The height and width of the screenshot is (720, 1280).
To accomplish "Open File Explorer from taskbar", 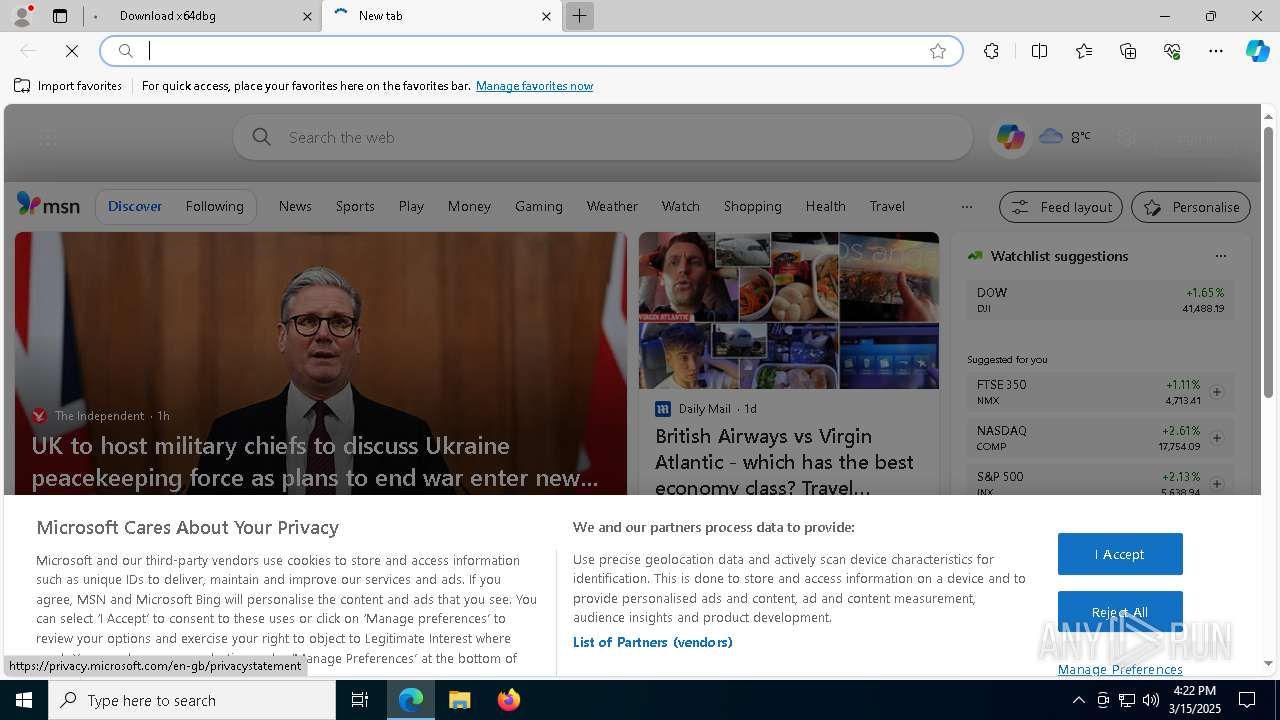I will pyautogui.click(x=459, y=700).
